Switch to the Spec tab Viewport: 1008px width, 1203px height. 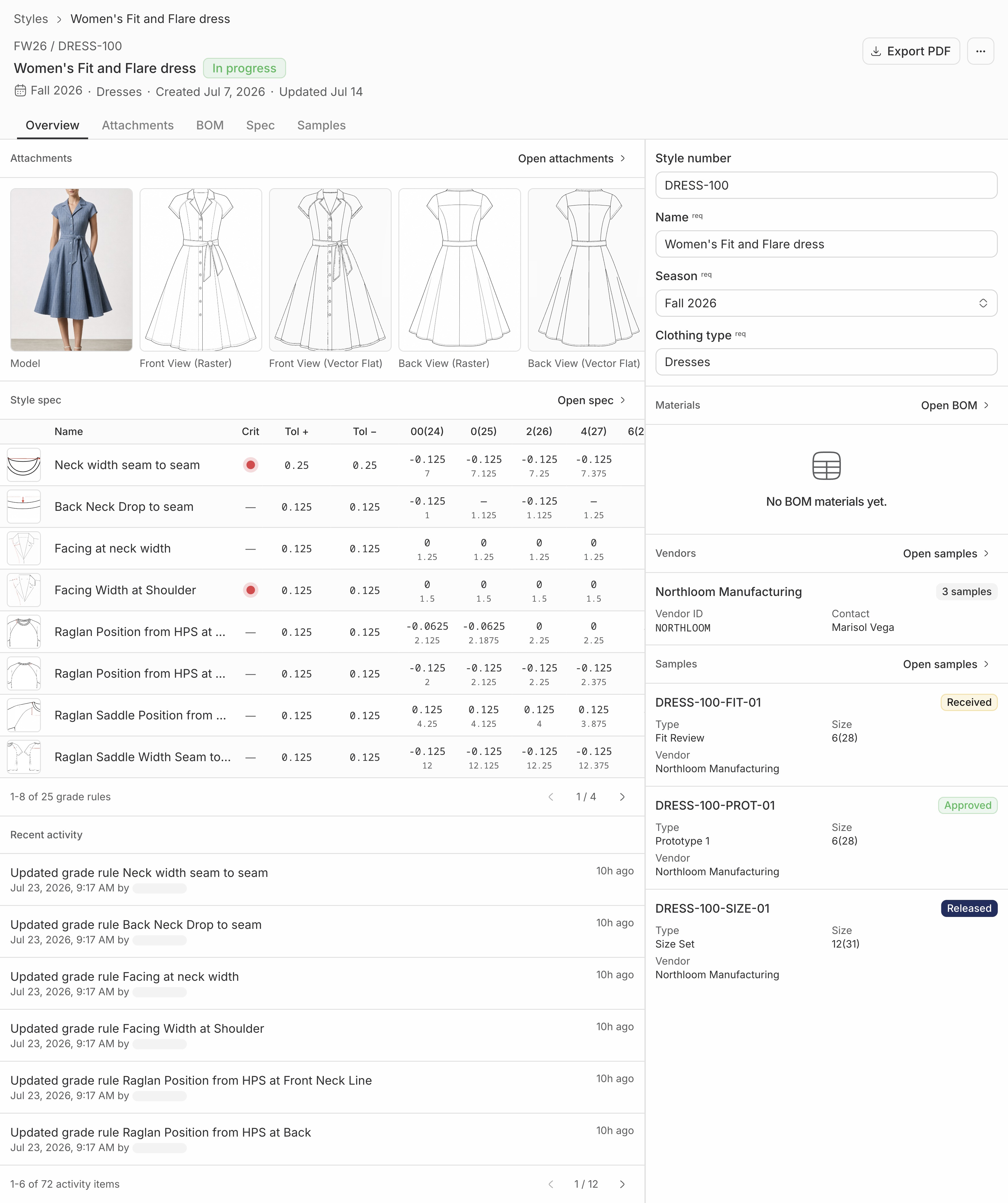click(260, 125)
